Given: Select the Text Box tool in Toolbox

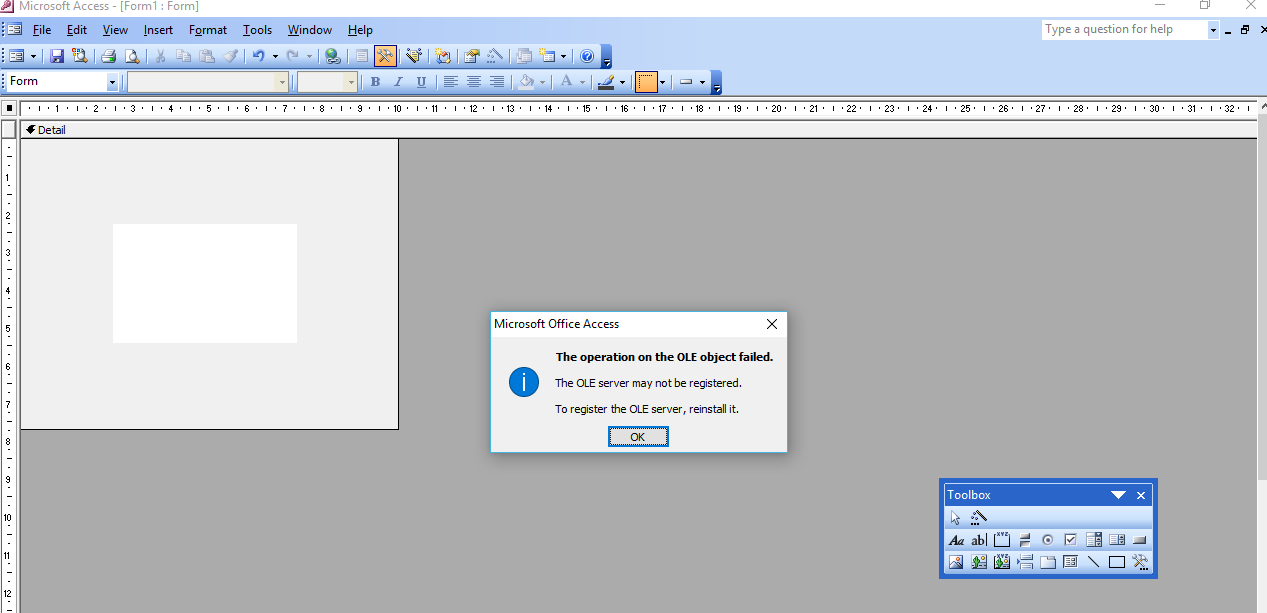Looking at the screenshot, I should (x=979, y=540).
